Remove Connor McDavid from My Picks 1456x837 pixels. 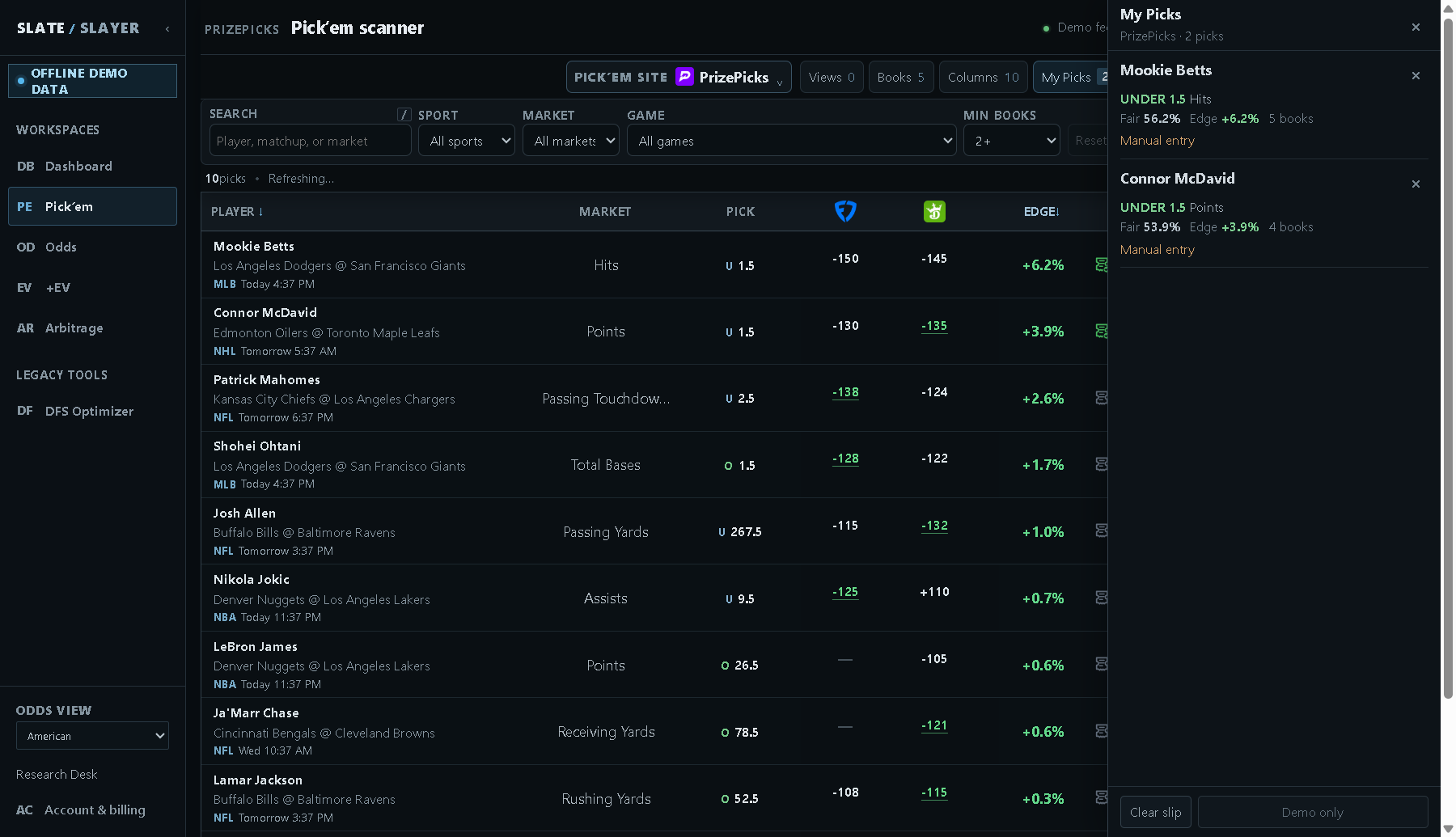[1416, 184]
